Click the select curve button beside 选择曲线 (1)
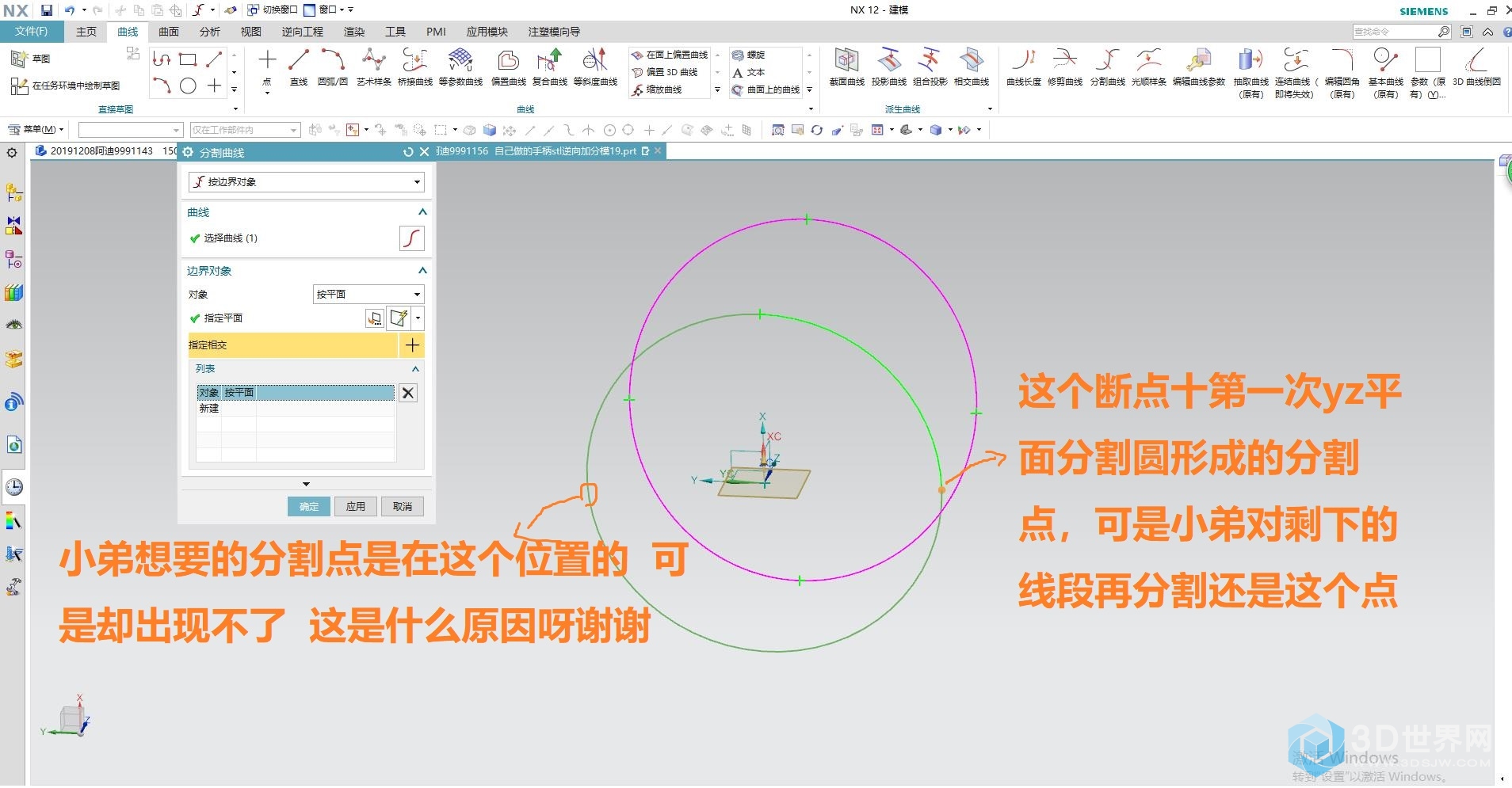The image size is (1512, 788). click(412, 238)
